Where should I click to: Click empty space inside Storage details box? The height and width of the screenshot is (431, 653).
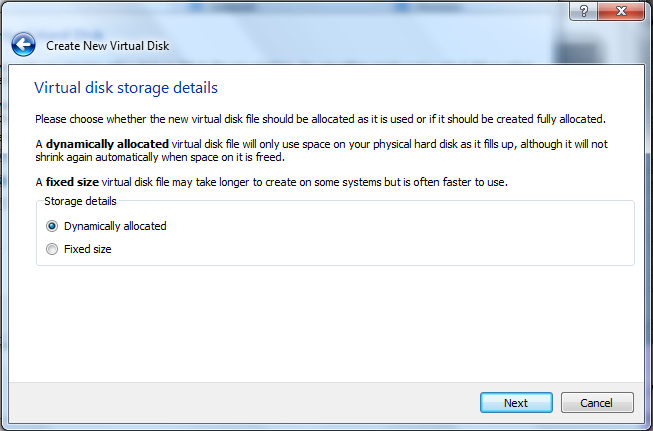tap(400, 240)
